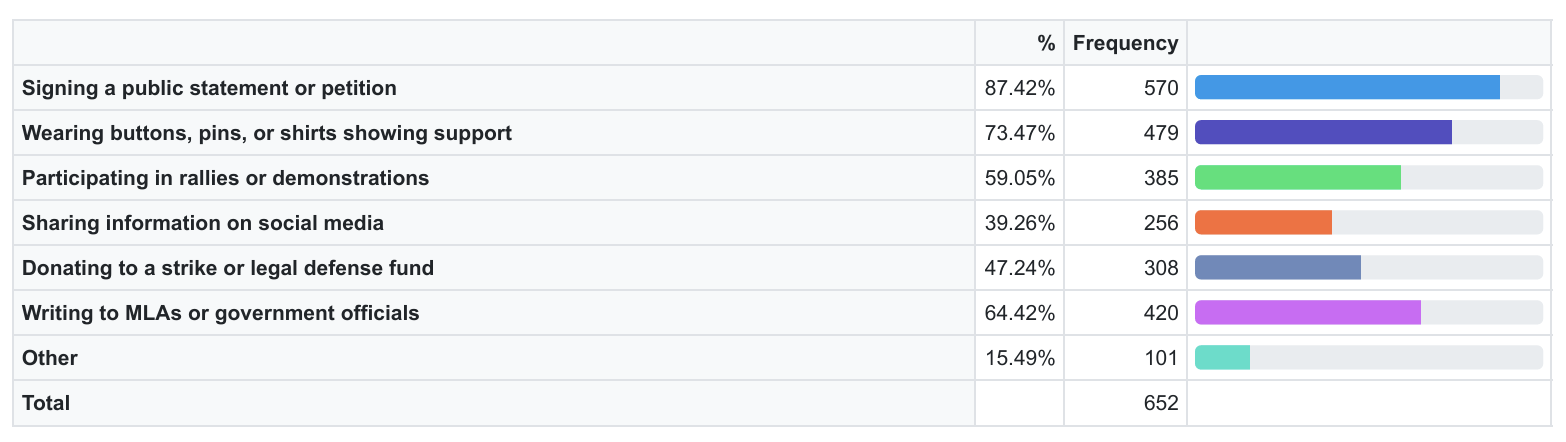The height and width of the screenshot is (442, 1566).
Task: Click the Frequency column header
Action: click(x=1125, y=43)
